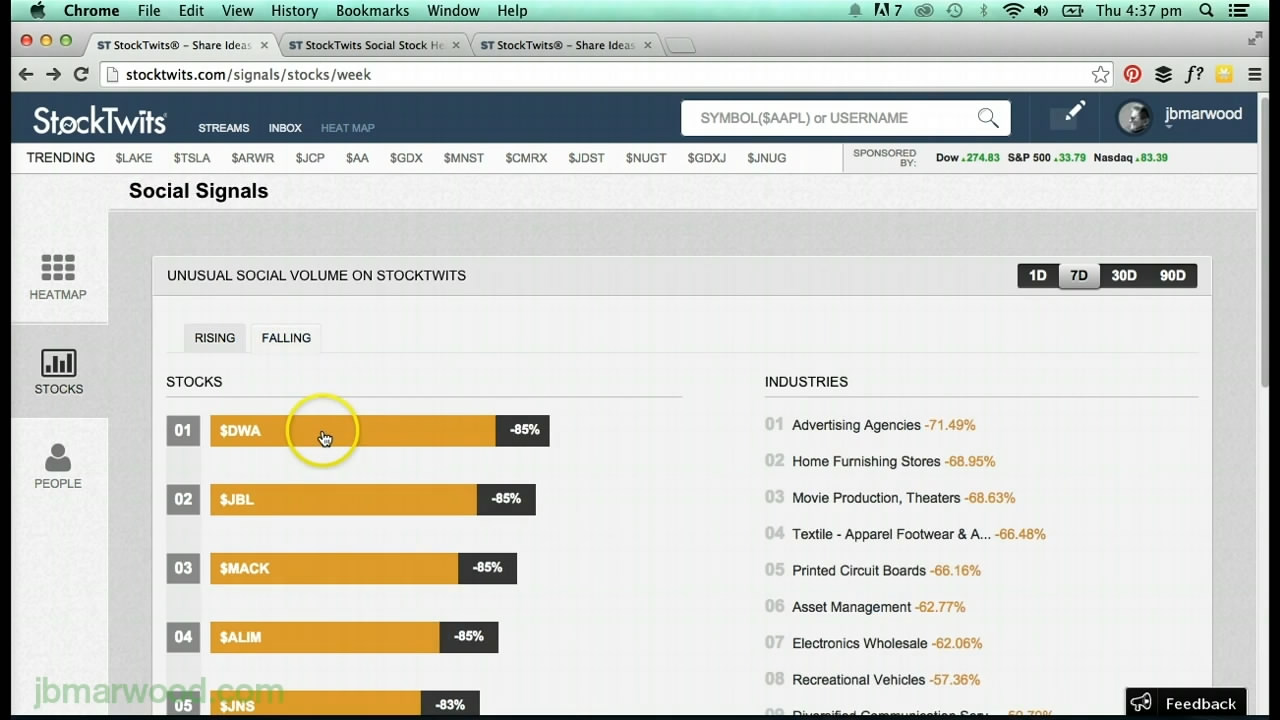
Task: Switch to the RISING tab
Action: (215, 338)
